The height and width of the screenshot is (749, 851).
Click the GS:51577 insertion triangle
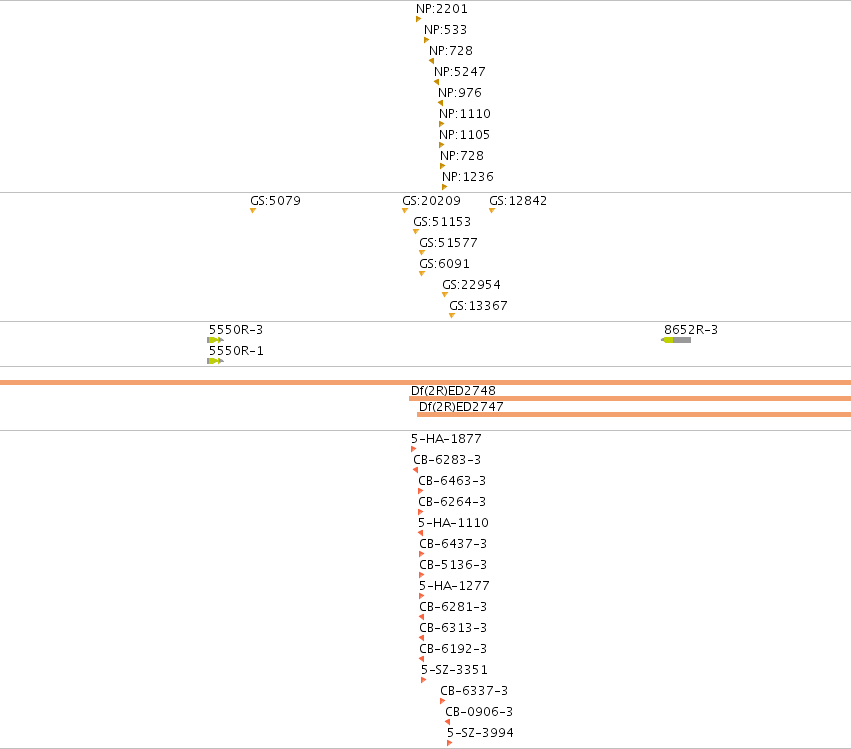[x=422, y=252]
